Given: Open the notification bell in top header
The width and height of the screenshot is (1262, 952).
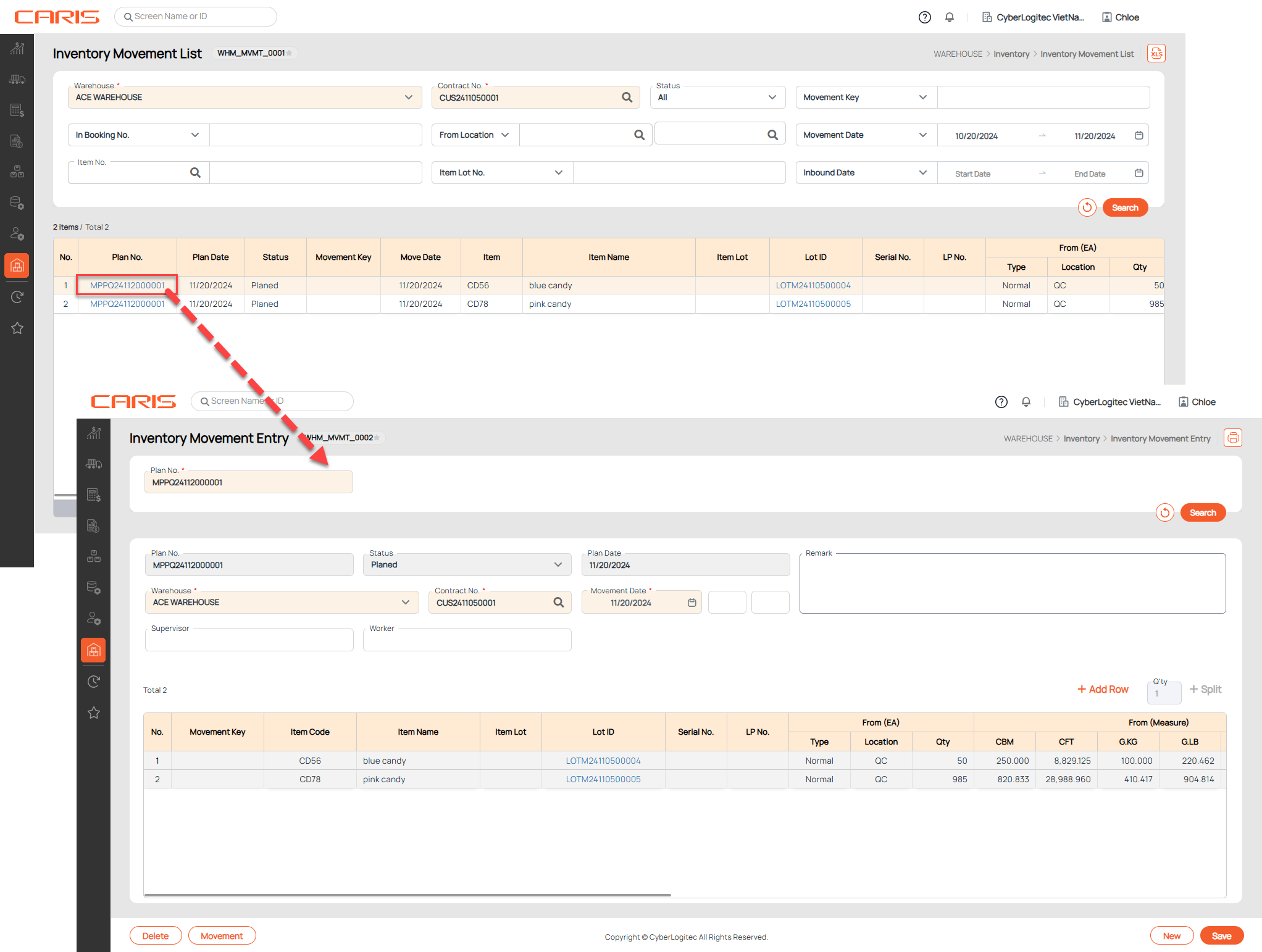Looking at the screenshot, I should coord(950,17).
